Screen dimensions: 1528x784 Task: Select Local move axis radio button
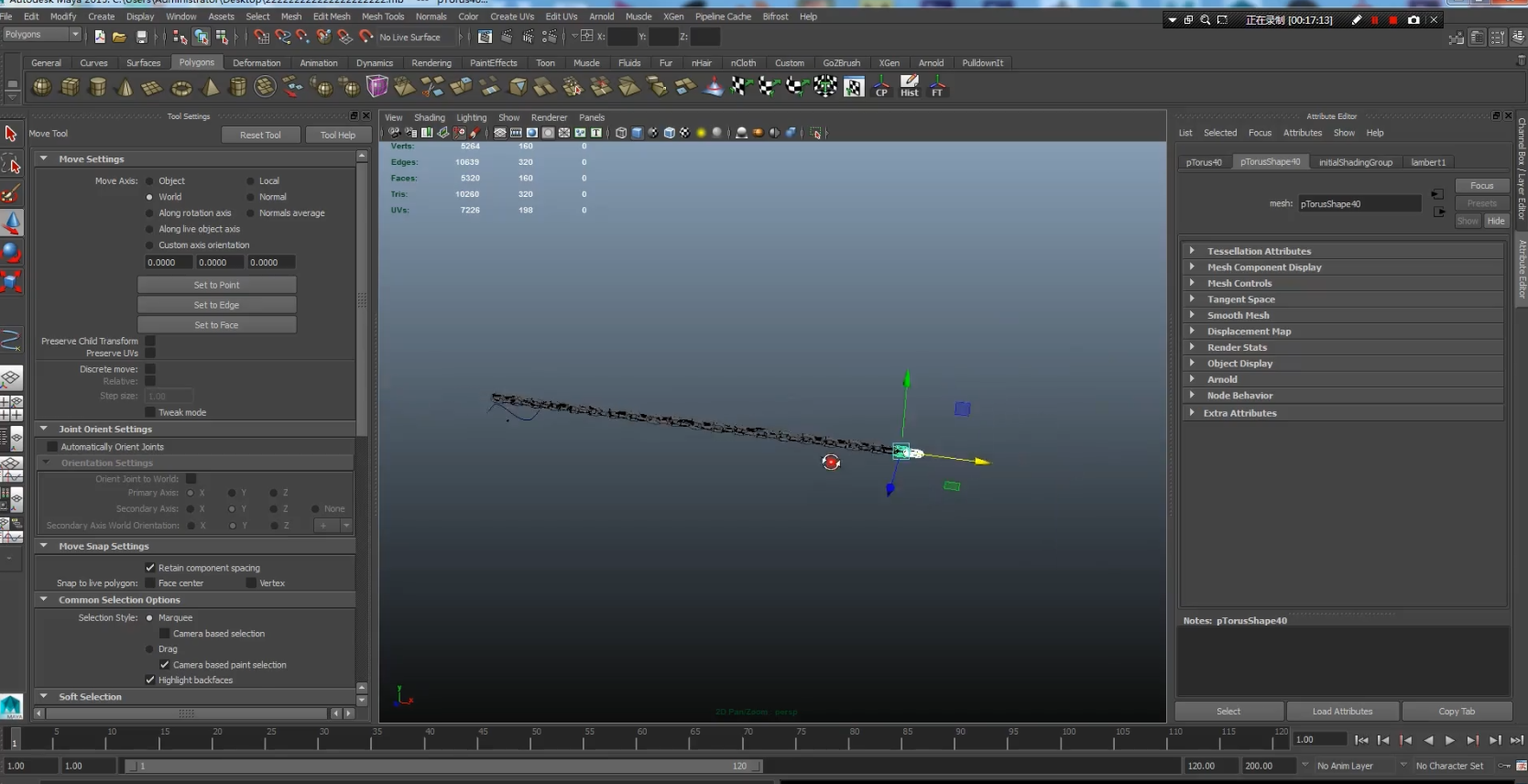pos(250,181)
